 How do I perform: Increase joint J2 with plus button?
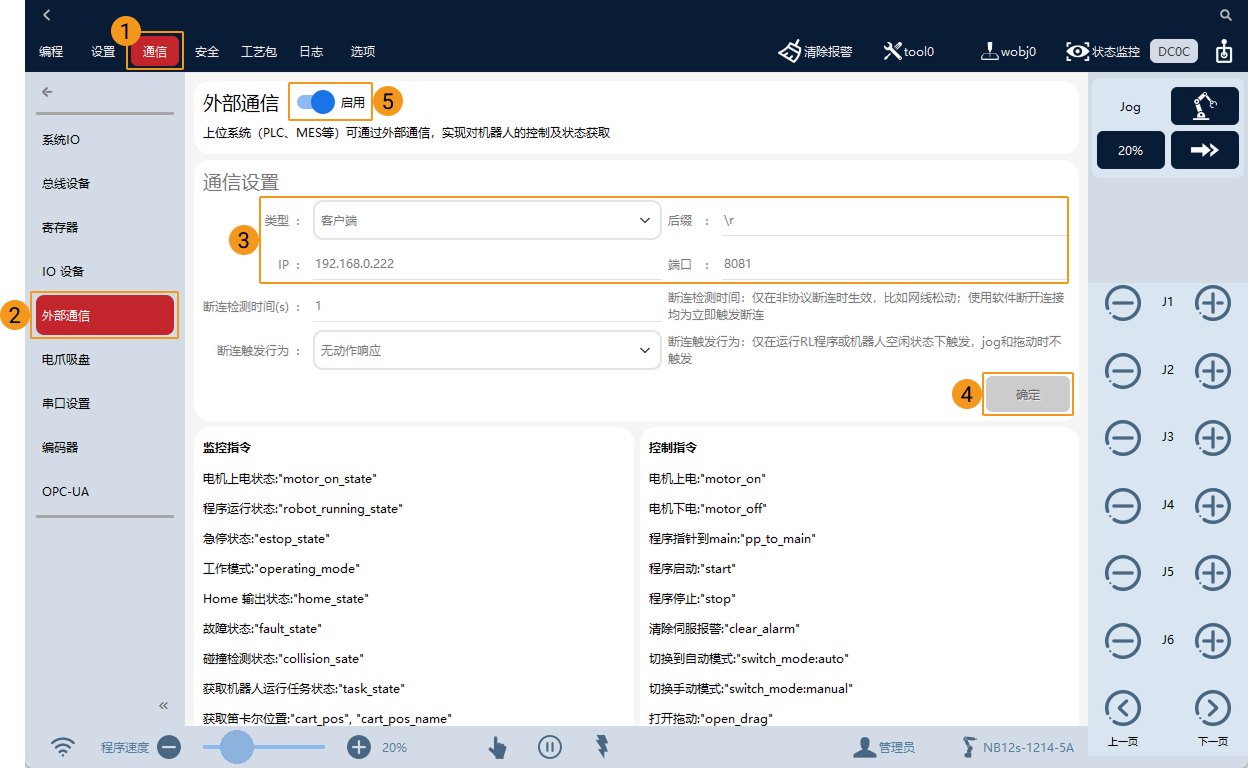[1213, 370]
